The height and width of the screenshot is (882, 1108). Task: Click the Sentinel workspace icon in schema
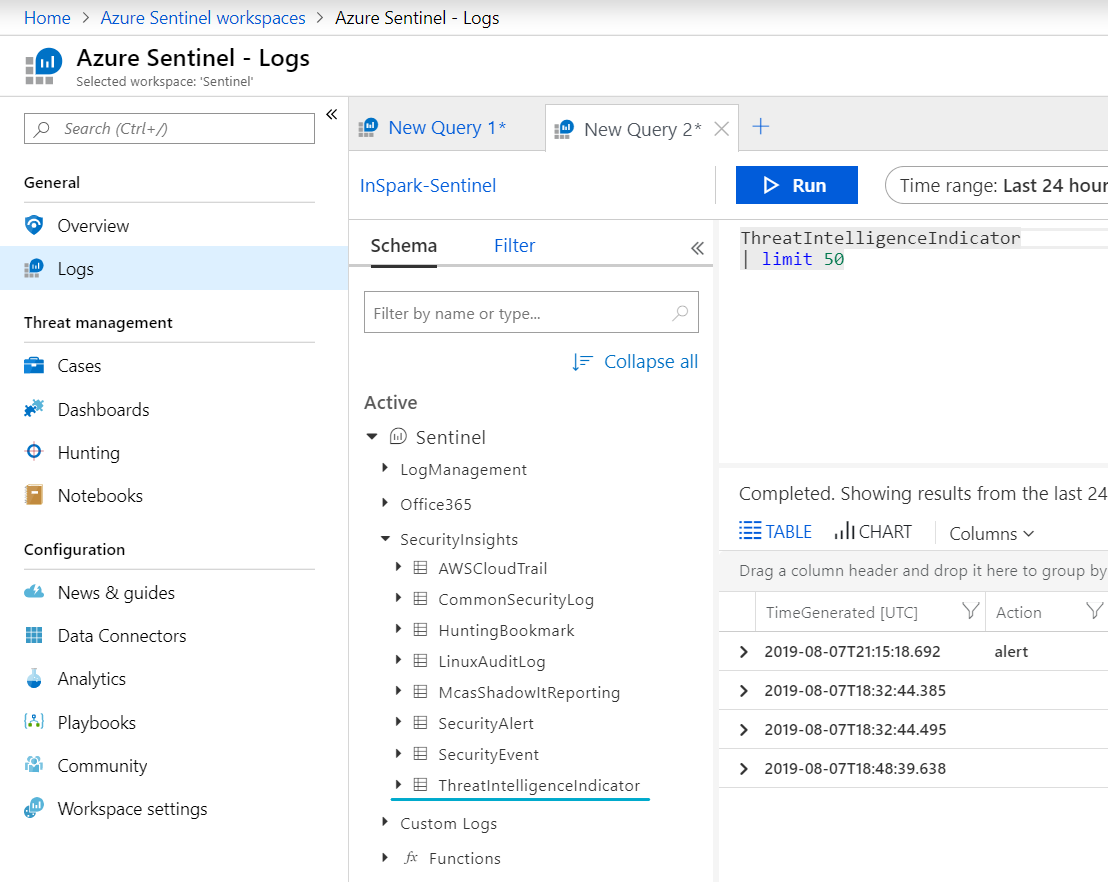(x=398, y=436)
